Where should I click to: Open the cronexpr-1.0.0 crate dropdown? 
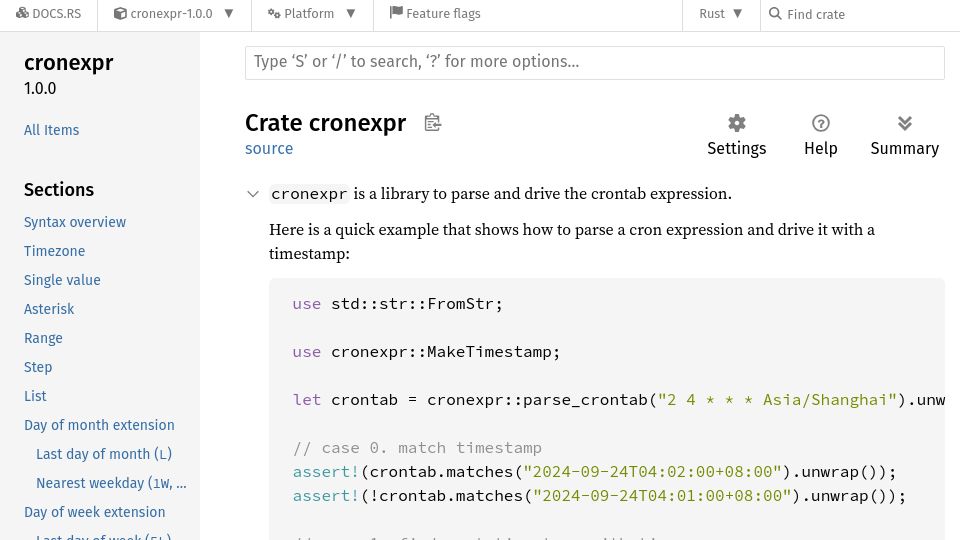click(x=174, y=13)
